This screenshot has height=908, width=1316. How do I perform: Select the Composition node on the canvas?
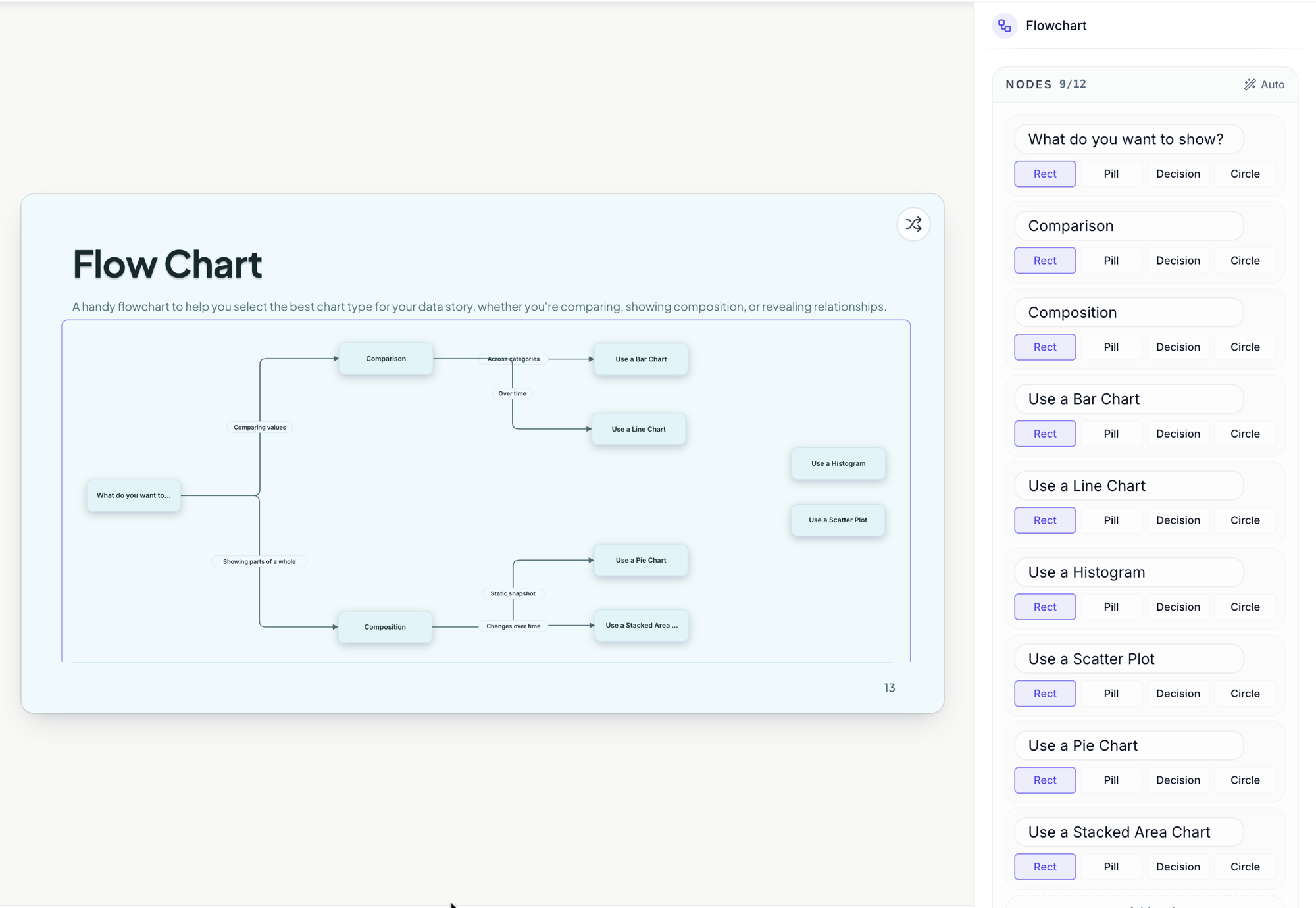click(x=385, y=627)
